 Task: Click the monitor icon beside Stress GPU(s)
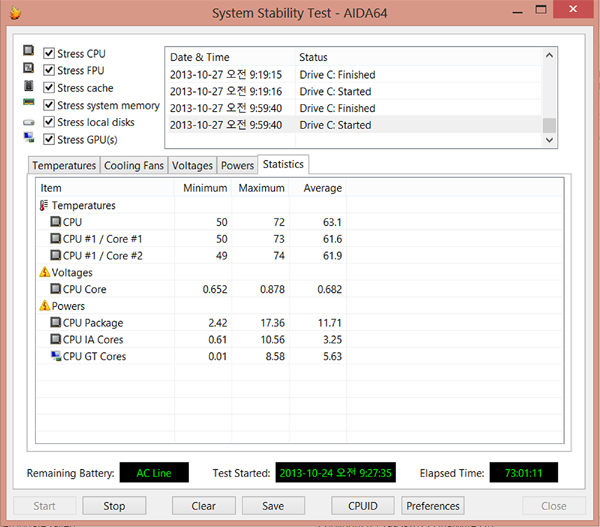click(29, 137)
